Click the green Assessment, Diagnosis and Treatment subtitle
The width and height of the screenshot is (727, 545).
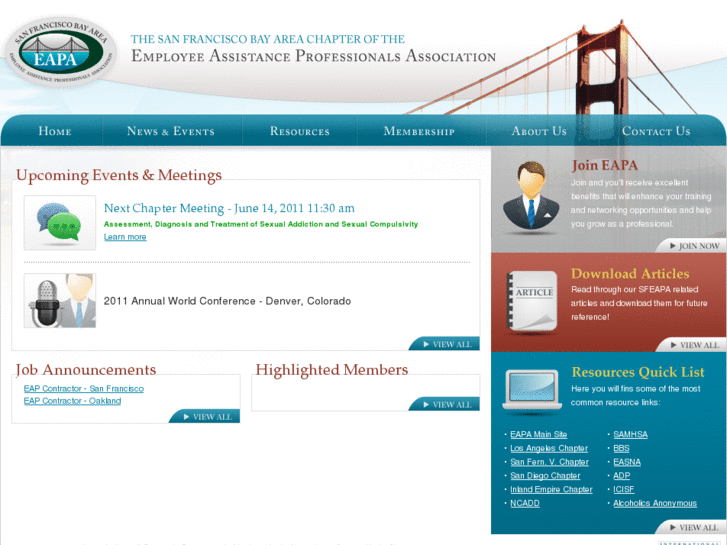[261, 224]
